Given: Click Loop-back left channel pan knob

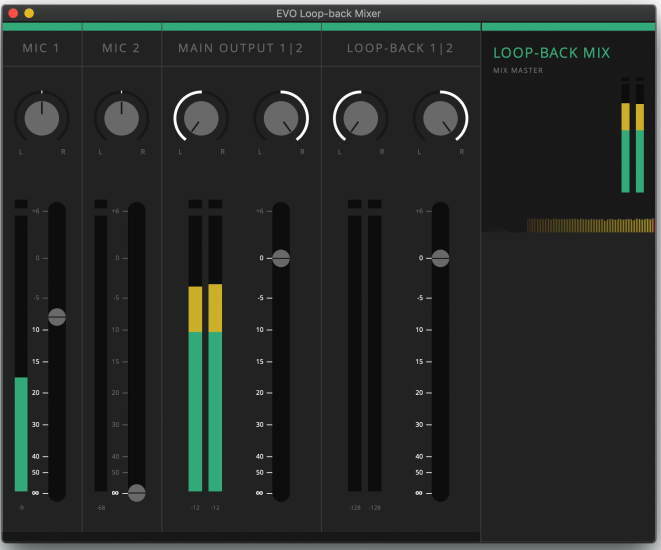Looking at the screenshot, I should (360, 119).
